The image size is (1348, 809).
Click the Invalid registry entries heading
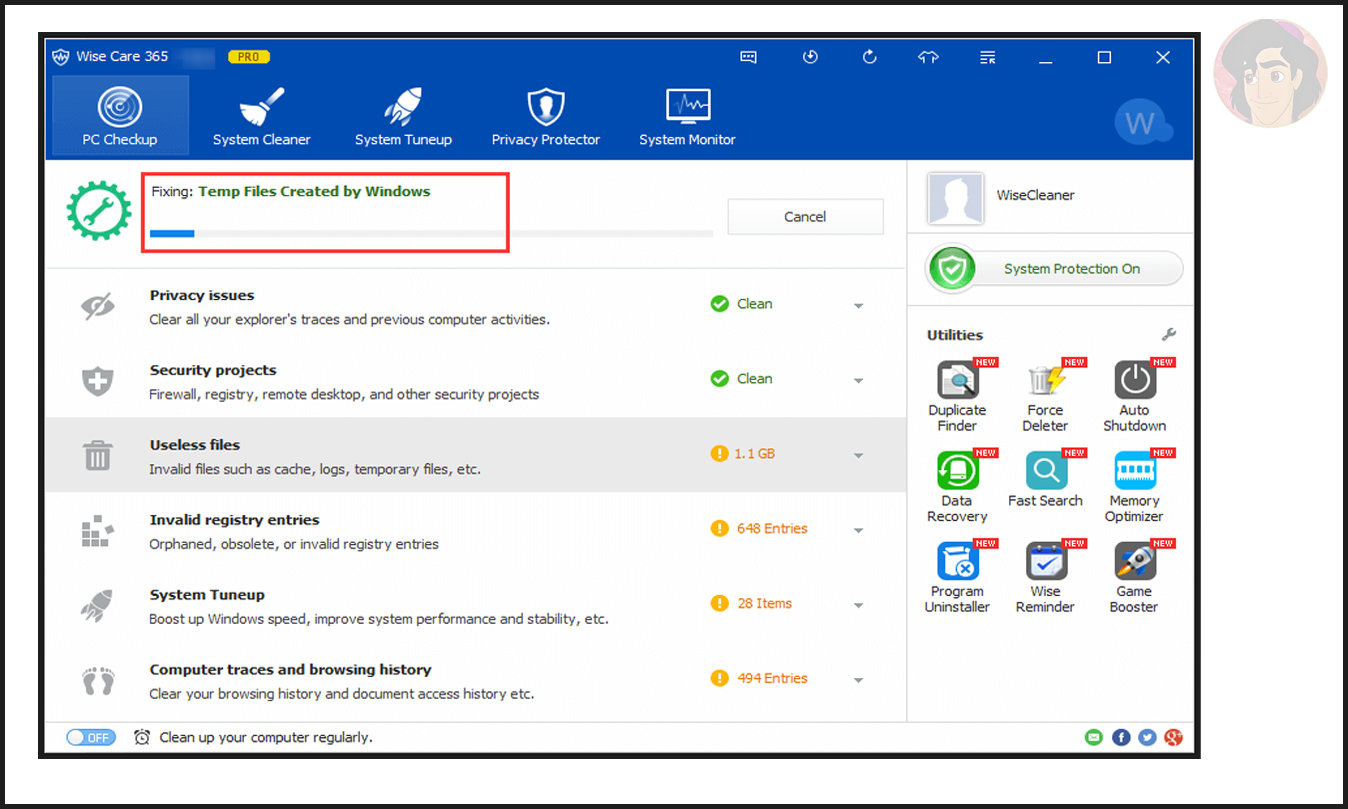pyautogui.click(x=235, y=520)
